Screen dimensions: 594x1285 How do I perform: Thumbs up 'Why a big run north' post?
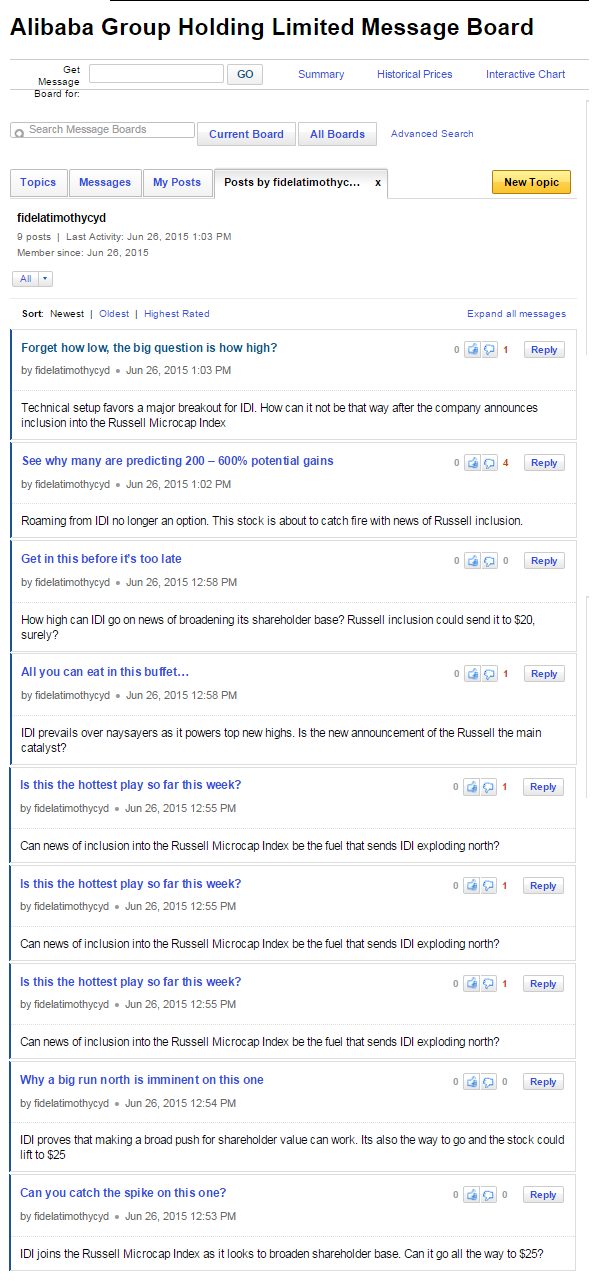click(x=472, y=1082)
